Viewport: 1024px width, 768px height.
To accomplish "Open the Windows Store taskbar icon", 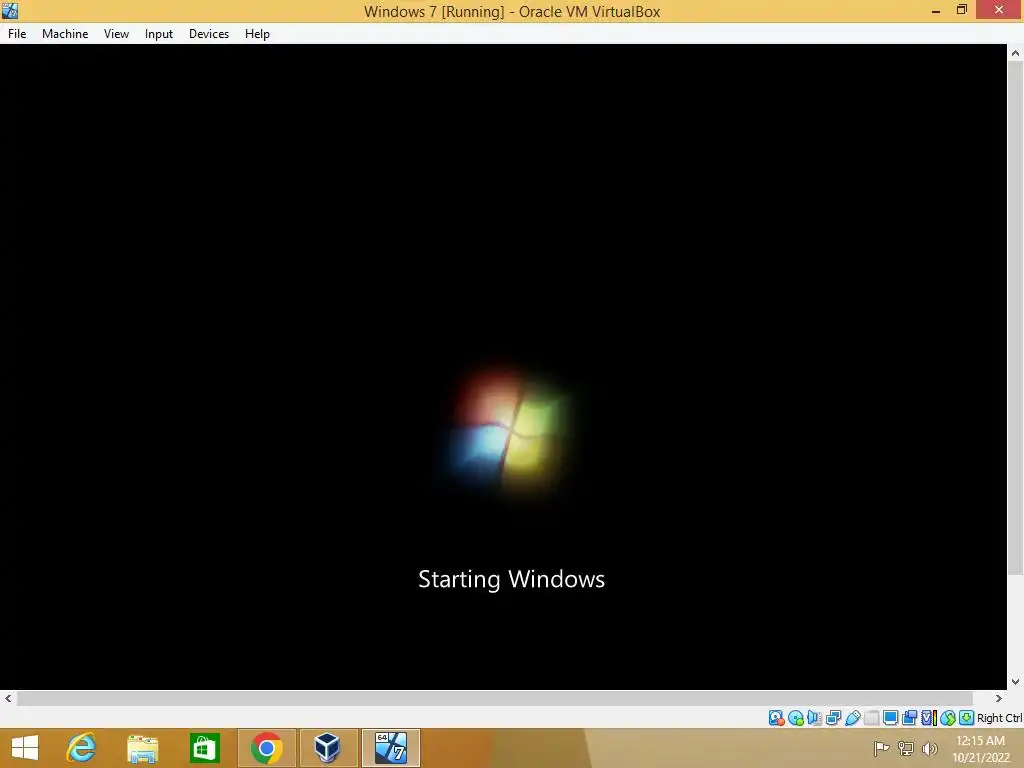I will pyautogui.click(x=204, y=748).
